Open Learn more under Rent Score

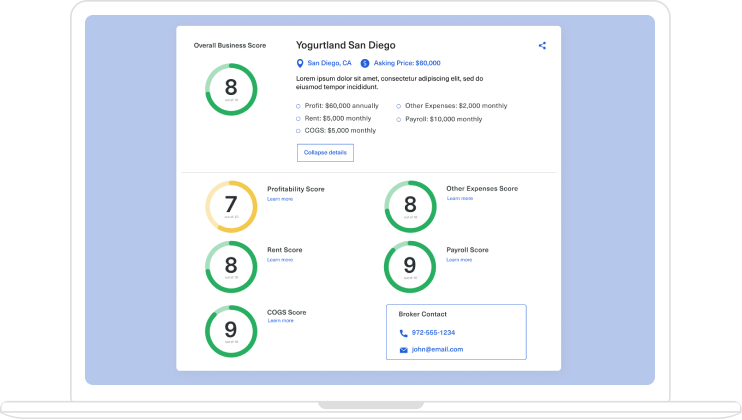click(x=280, y=260)
